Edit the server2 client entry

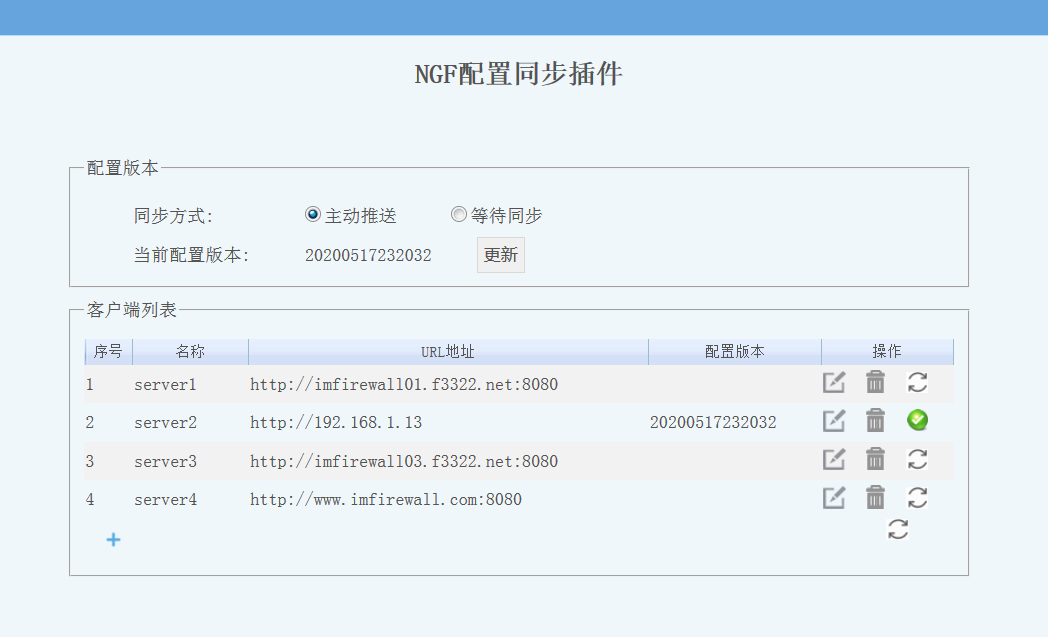[834, 421]
